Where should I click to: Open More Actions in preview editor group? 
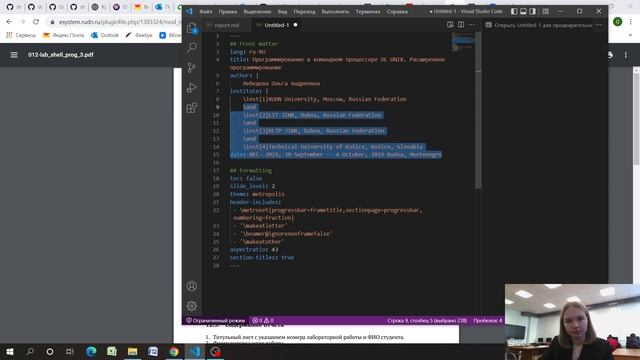click(598, 25)
